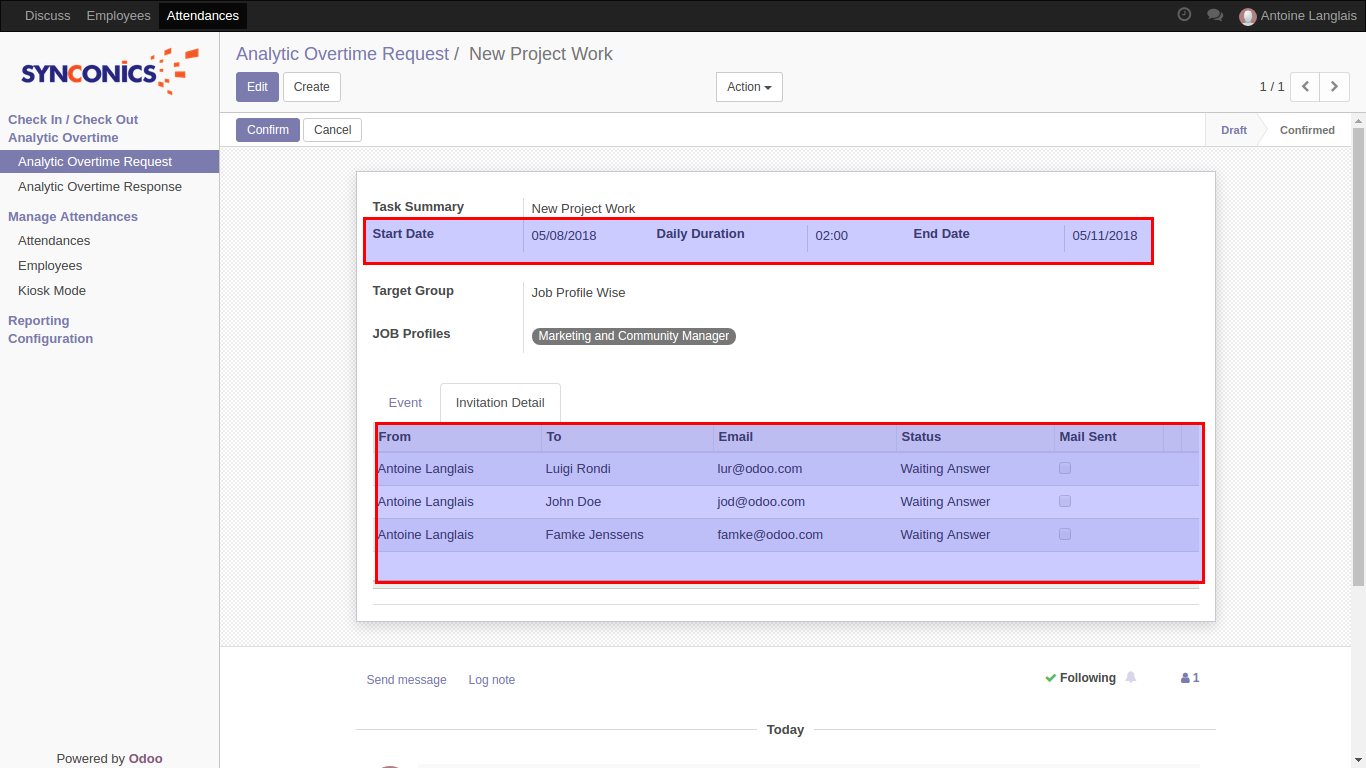Toggle Mail Sent checkbox for Famke Jenssens
The width and height of the screenshot is (1366, 768).
point(1065,534)
